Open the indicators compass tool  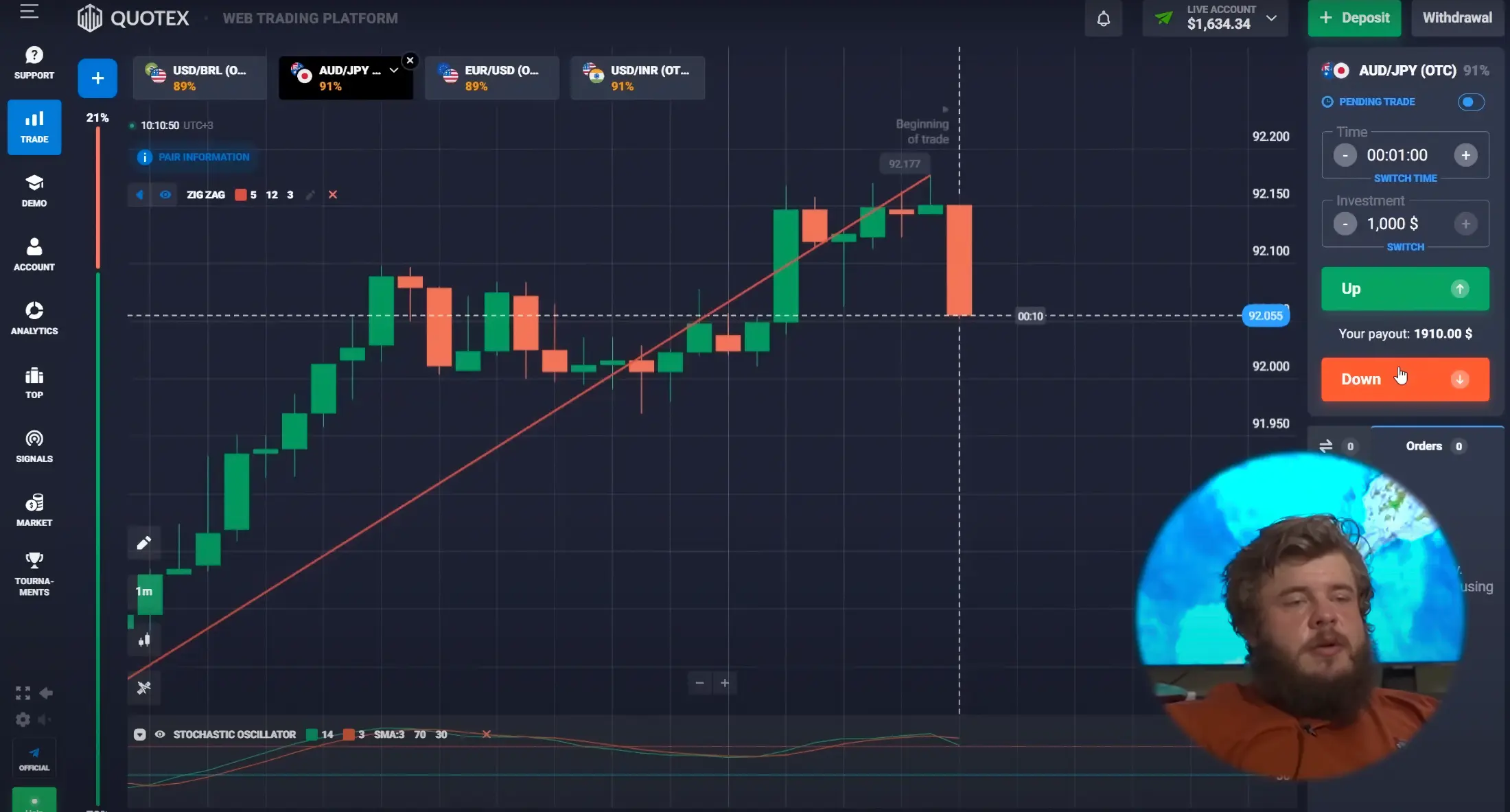(144, 687)
